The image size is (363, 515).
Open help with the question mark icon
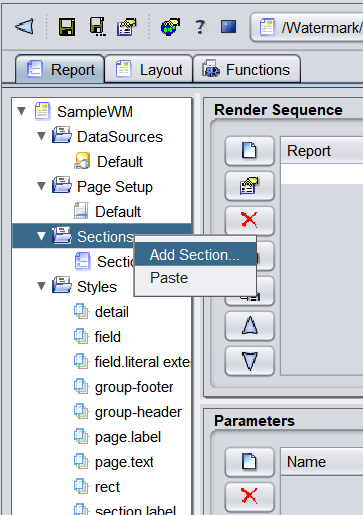[x=200, y=27]
